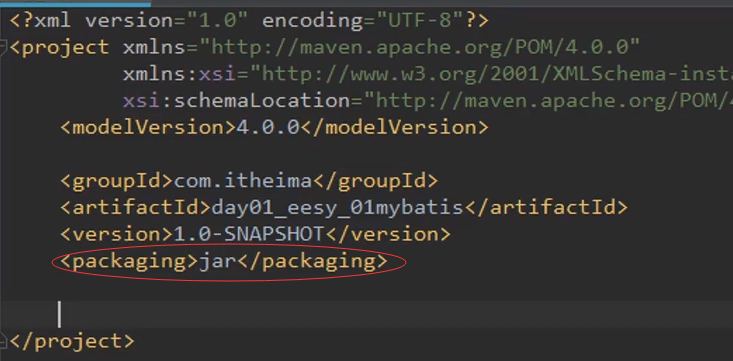This screenshot has height=361, width=733.
Task: Click the xmlns:xsi attribute line
Action: point(428,74)
